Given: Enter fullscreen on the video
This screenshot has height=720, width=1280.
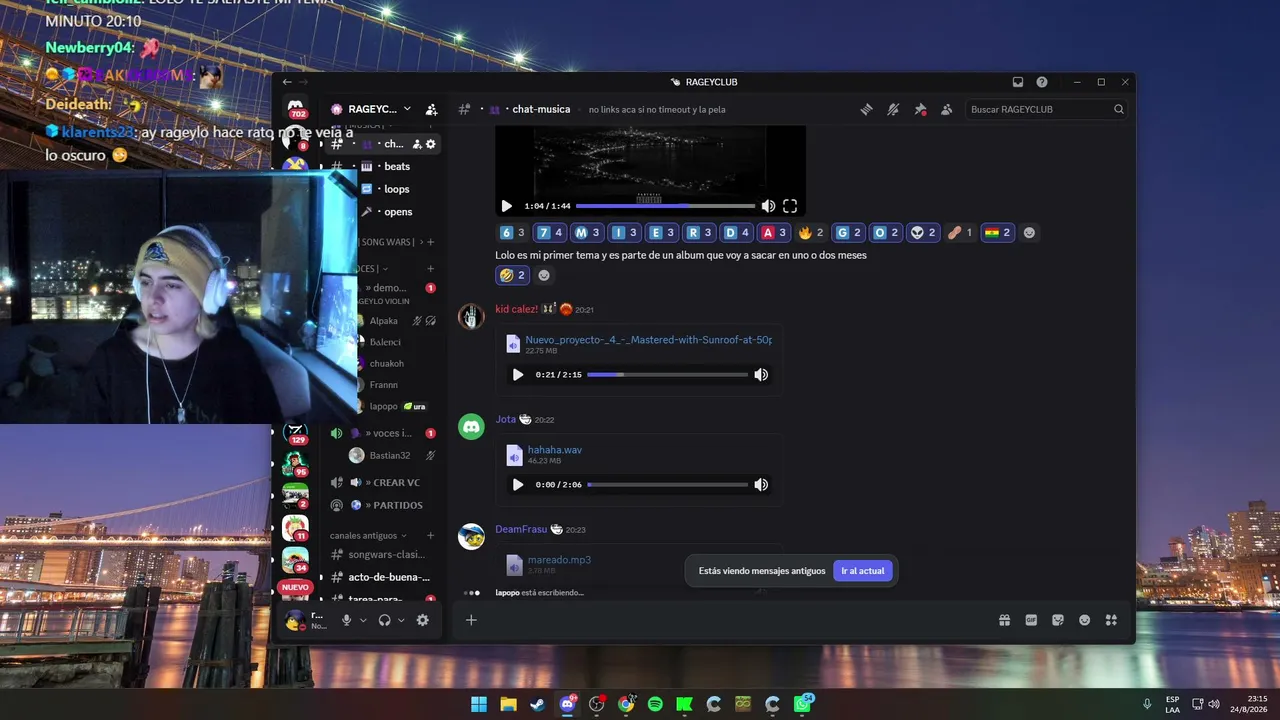Looking at the screenshot, I should tap(790, 206).
